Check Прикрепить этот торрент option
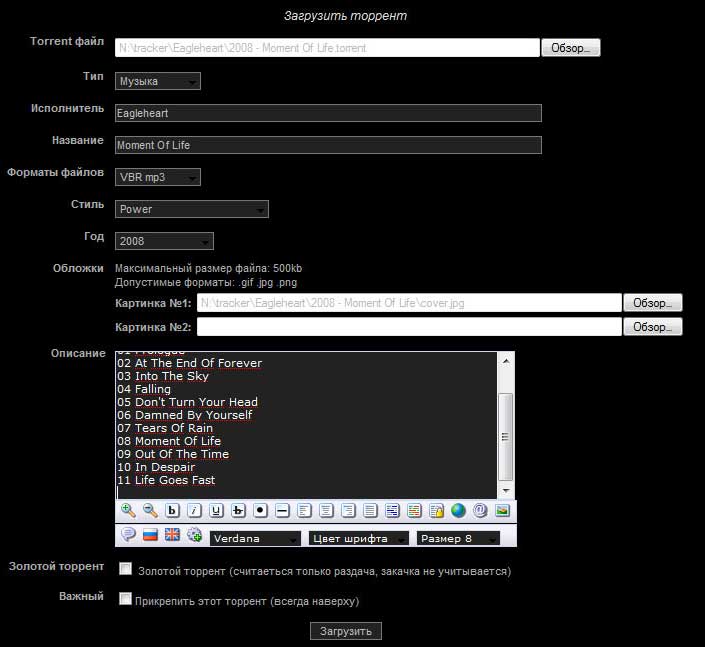The width and height of the screenshot is (705, 647). 126,599
